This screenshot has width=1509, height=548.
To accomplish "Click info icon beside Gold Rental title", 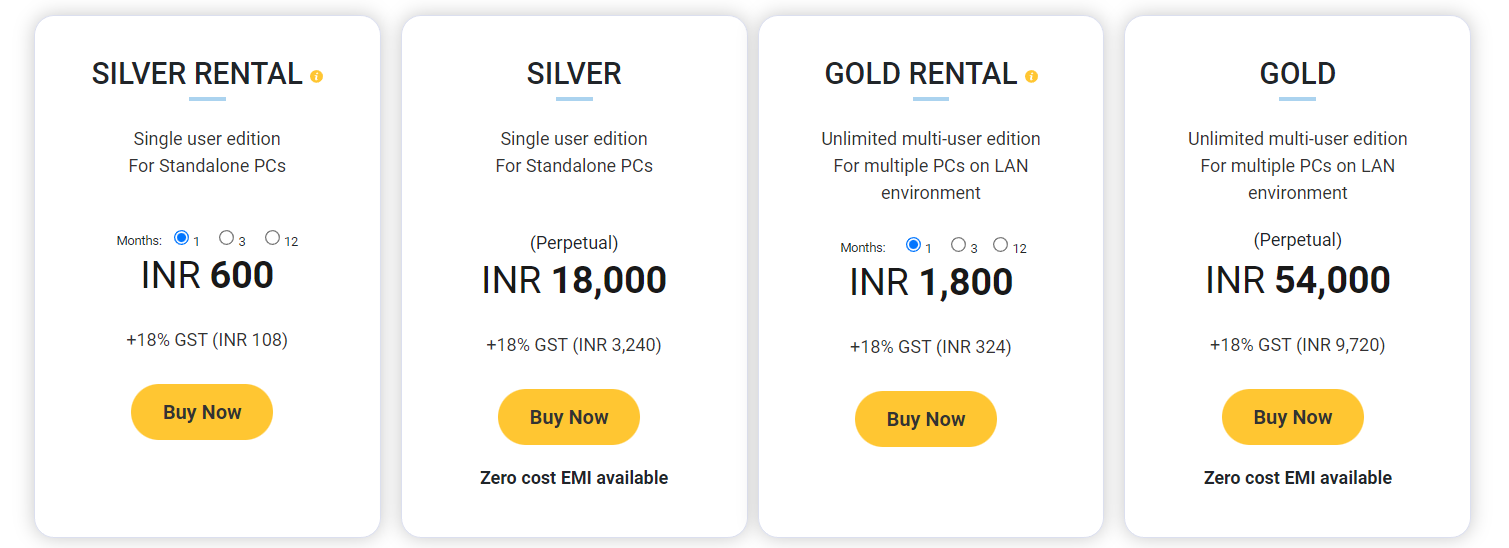I will (1032, 76).
